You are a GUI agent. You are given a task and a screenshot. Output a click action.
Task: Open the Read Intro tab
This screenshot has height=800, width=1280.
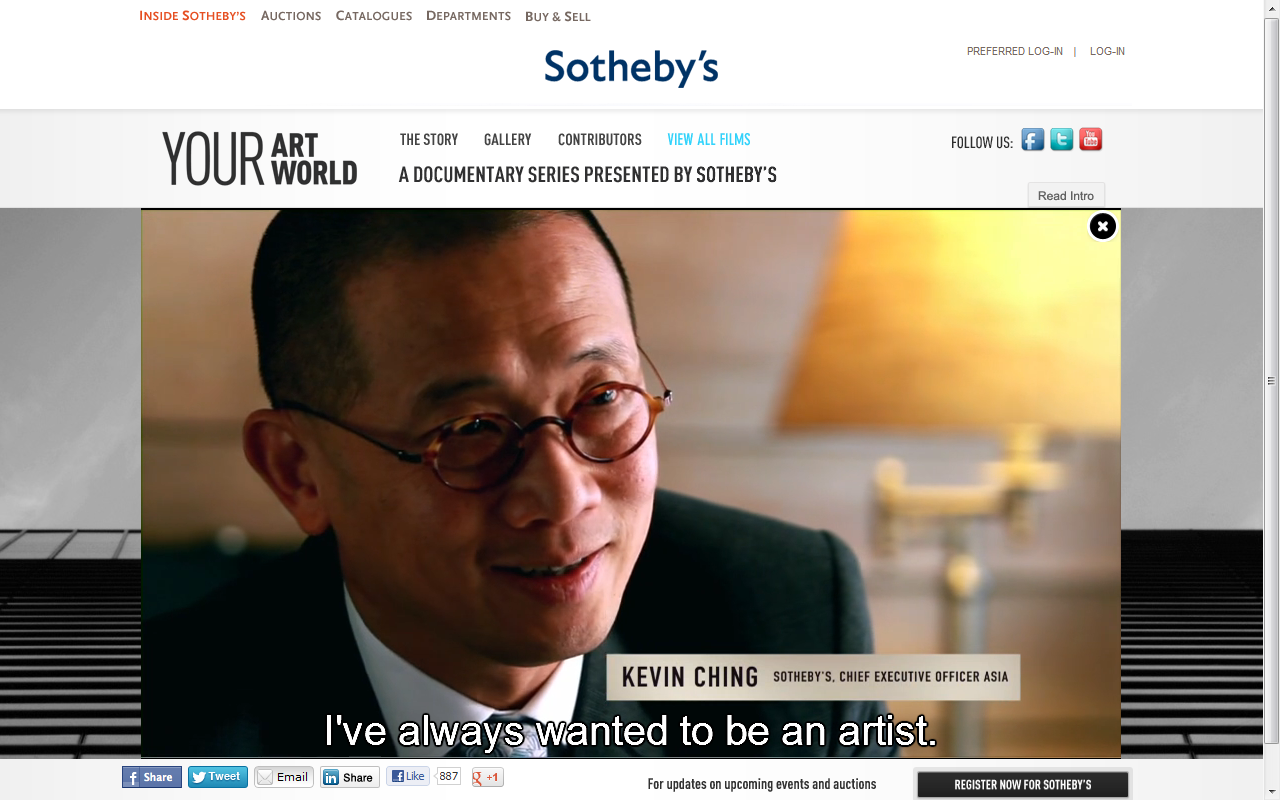(x=1066, y=196)
